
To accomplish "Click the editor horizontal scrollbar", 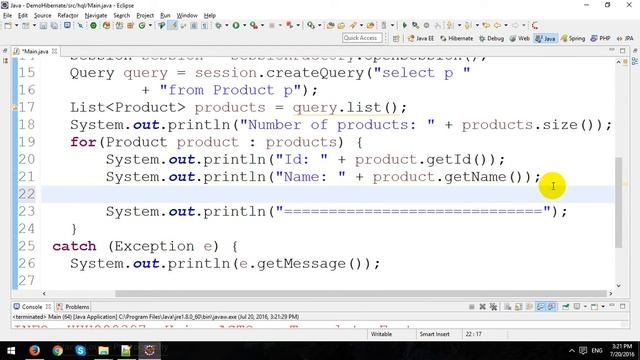I will tap(361, 293).
